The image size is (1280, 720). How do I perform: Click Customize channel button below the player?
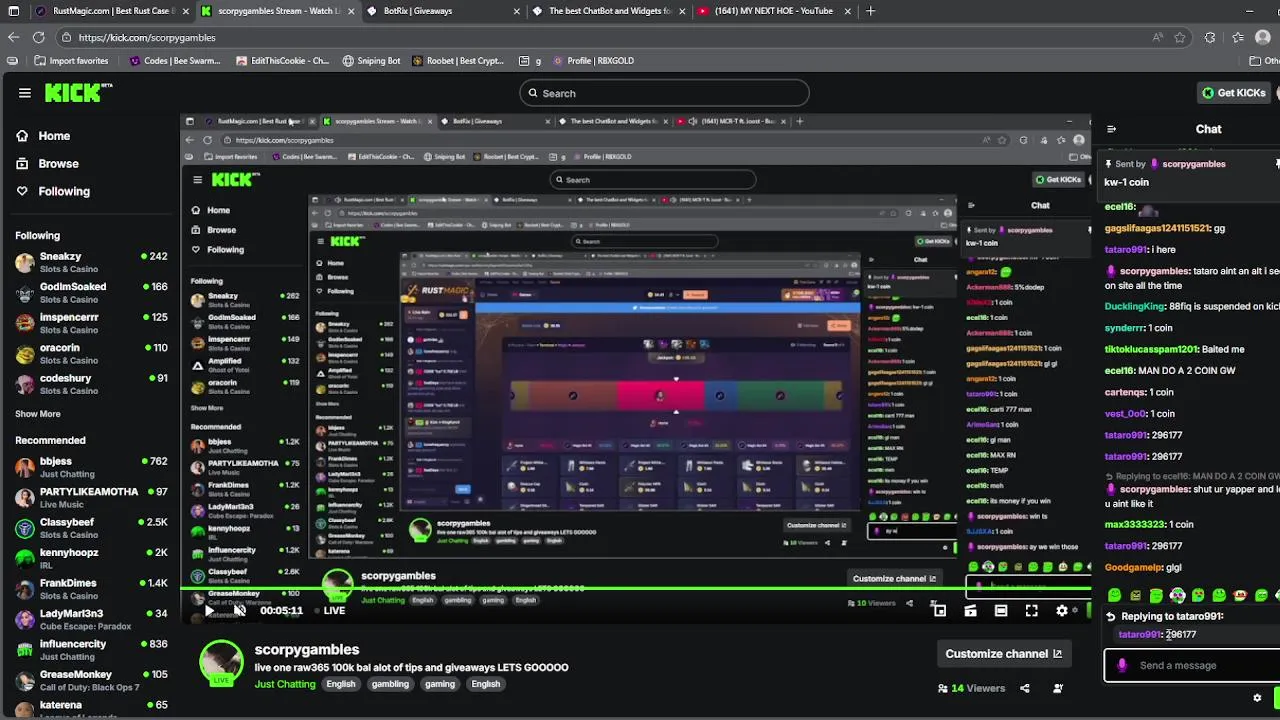click(x=1004, y=654)
